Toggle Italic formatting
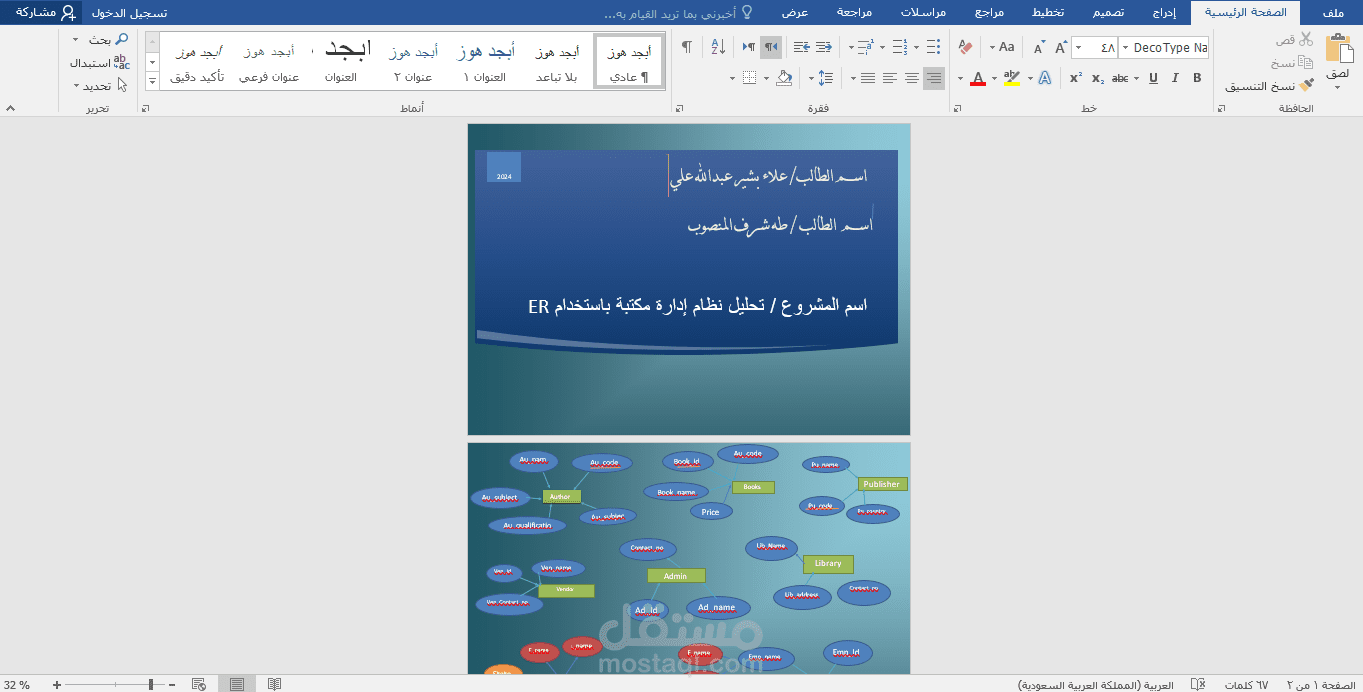This screenshot has width=1363, height=692. pyautogui.click(x=1175, y=78)
